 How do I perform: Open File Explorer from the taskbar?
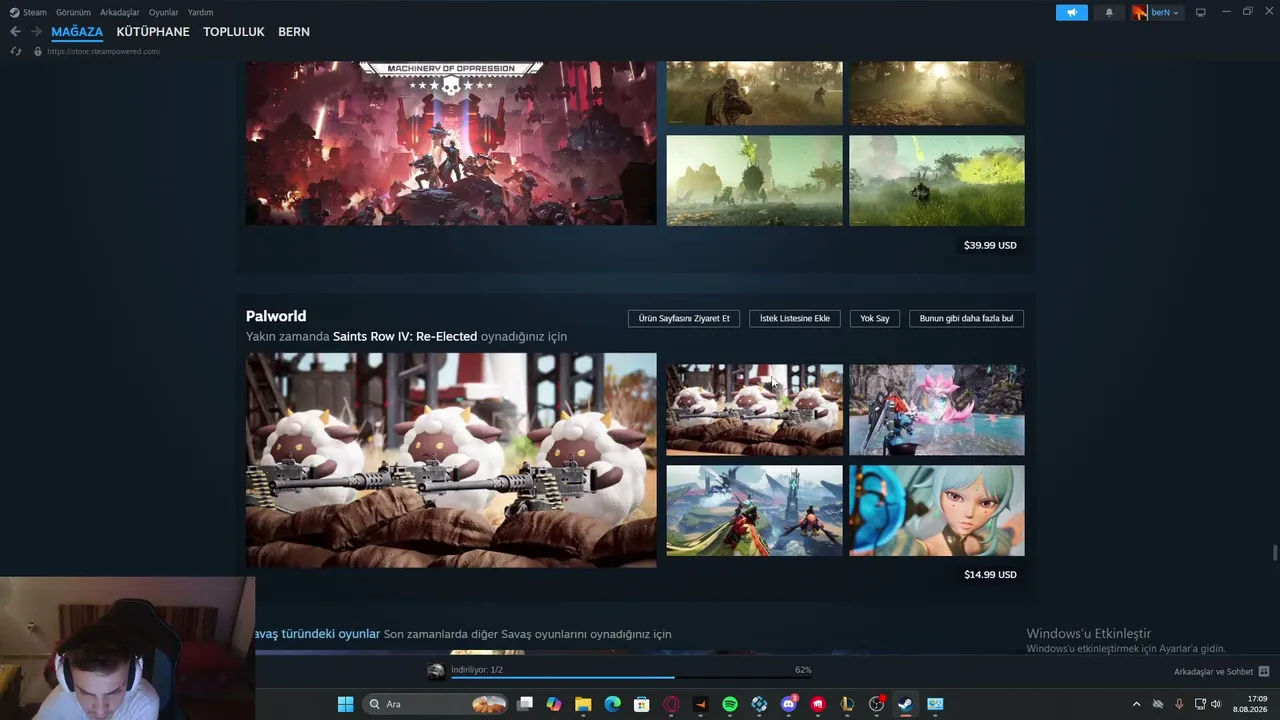(583, 704)
